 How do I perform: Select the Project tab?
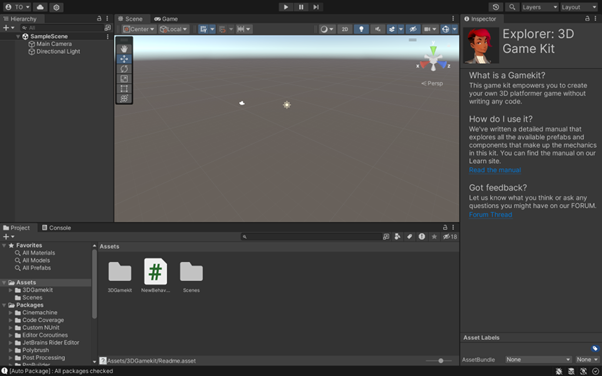17,228
